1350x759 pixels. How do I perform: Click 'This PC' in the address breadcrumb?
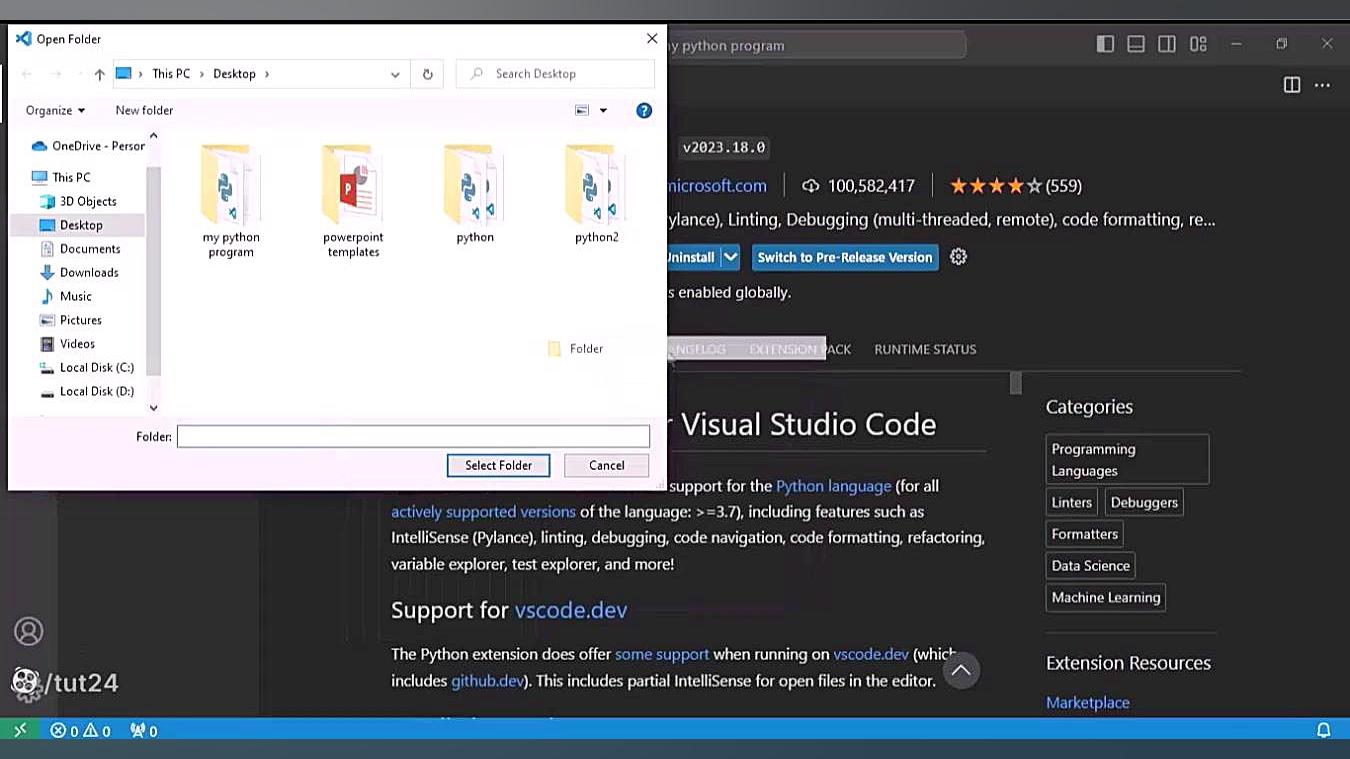pos(171,74)
